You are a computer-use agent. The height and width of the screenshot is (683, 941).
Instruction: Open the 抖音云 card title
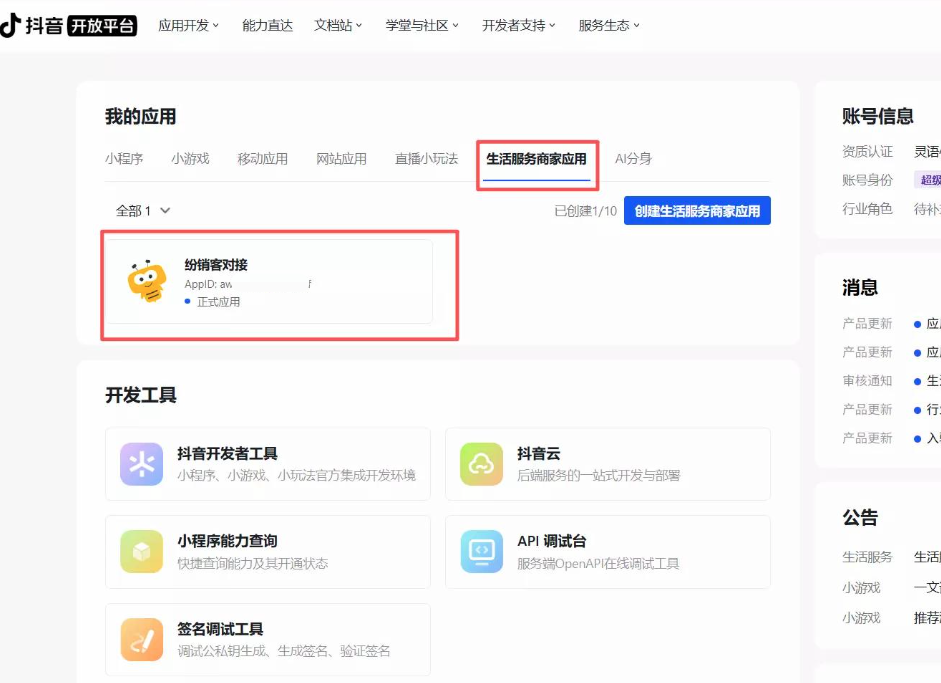(538, 454)
